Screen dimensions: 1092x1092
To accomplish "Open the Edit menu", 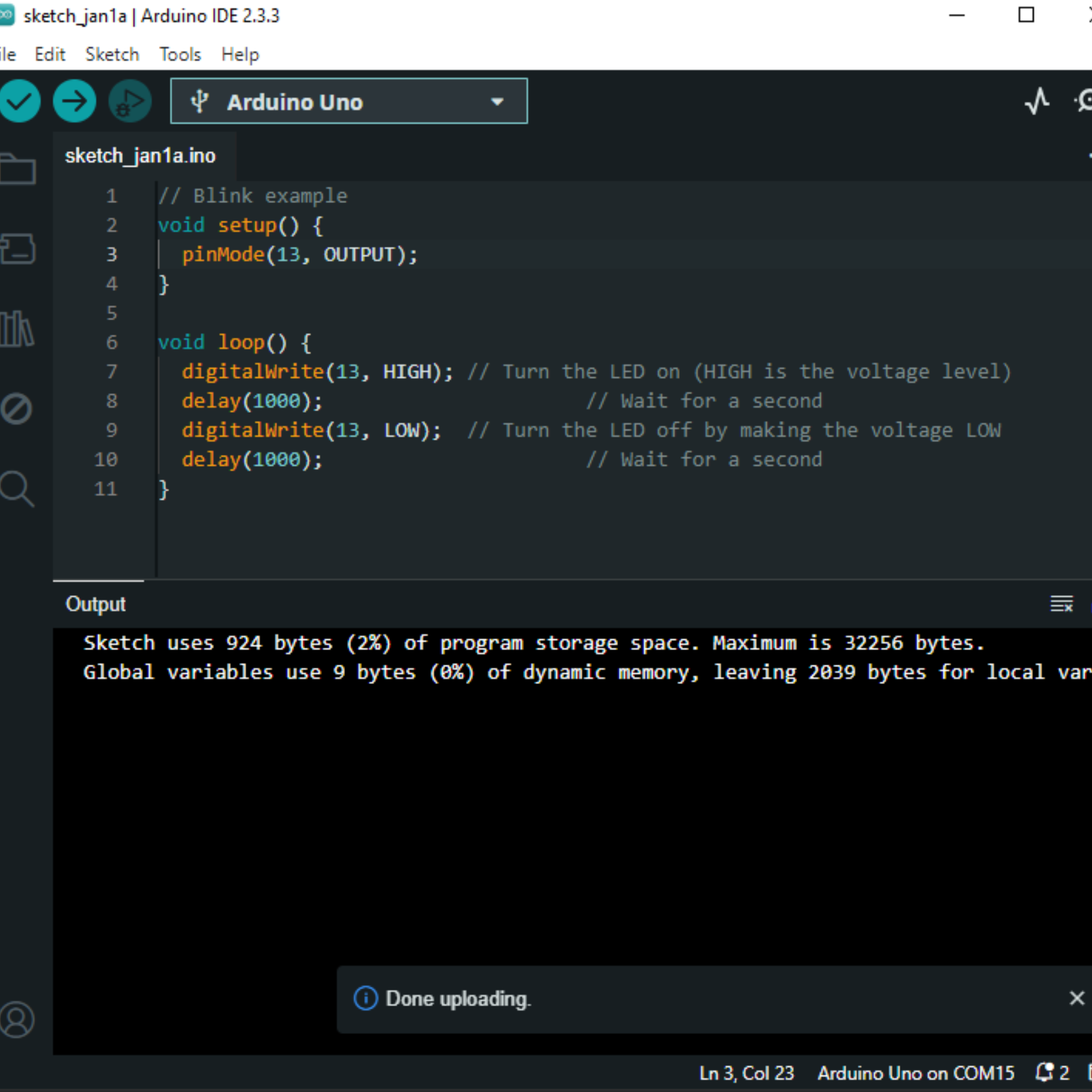I will click(50, 54).
